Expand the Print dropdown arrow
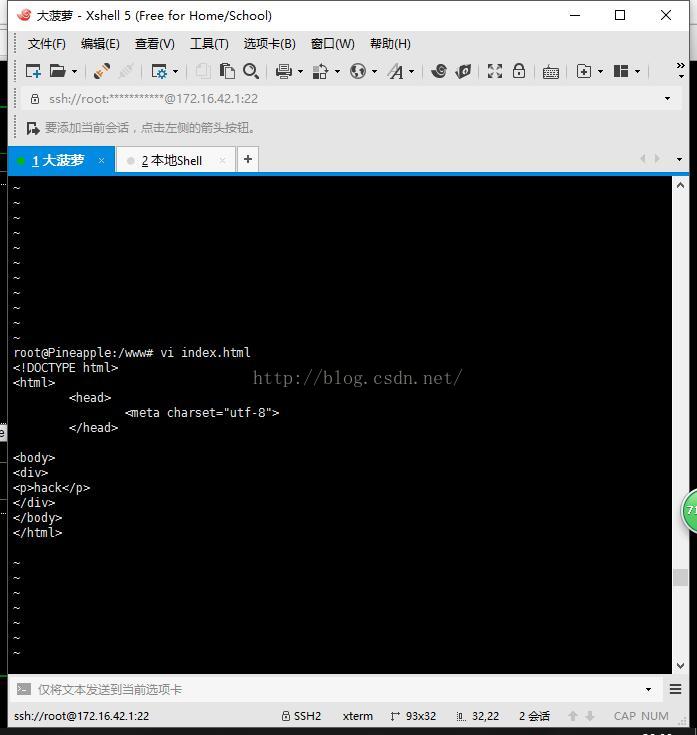Viewport: 697px width, 735px height. pyautogui.click(x=300, y=72)
